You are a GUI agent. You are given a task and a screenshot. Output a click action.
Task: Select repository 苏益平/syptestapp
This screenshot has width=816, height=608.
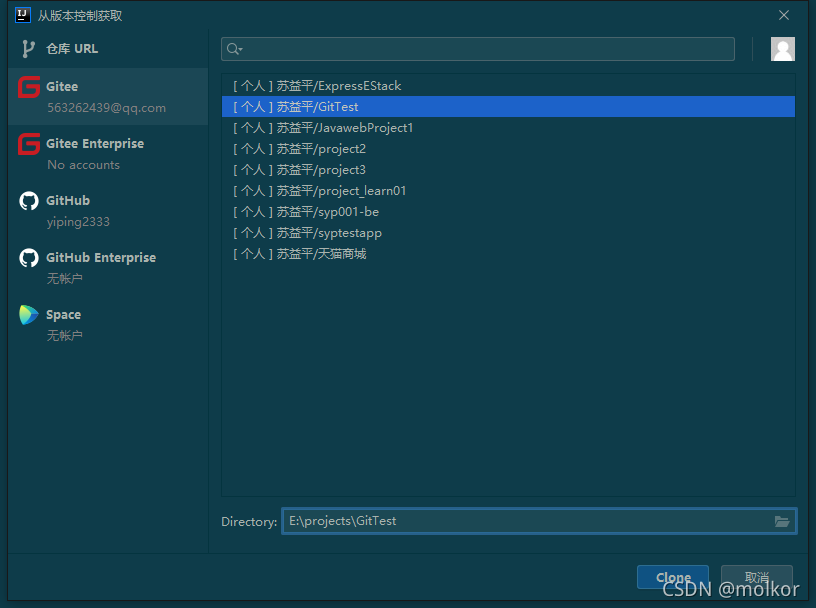[508, 233]
